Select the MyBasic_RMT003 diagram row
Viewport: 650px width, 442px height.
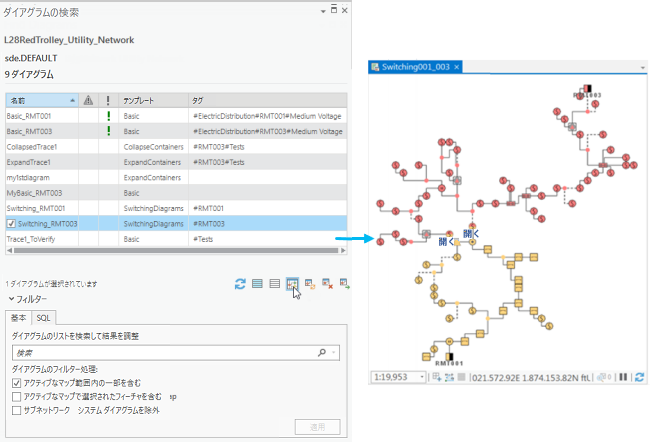click(176, 193)
